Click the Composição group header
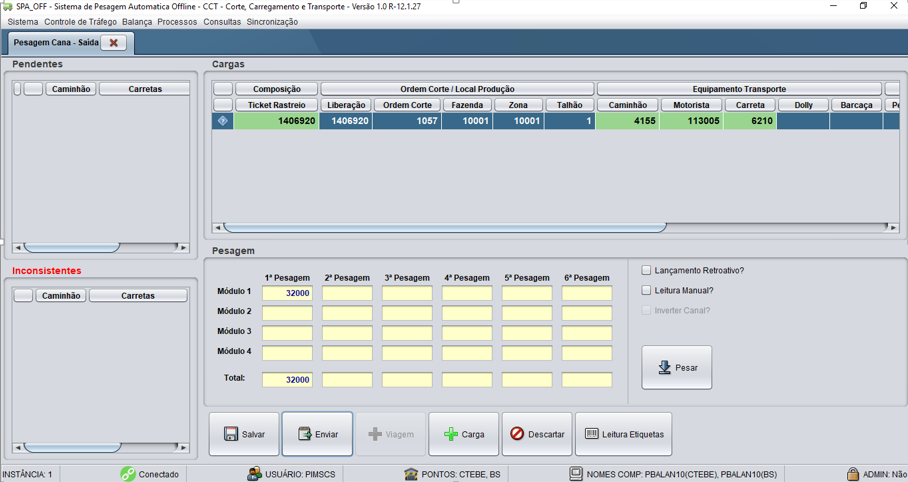Viewport: 908px width, 482px height. click(x=277, y=89)
